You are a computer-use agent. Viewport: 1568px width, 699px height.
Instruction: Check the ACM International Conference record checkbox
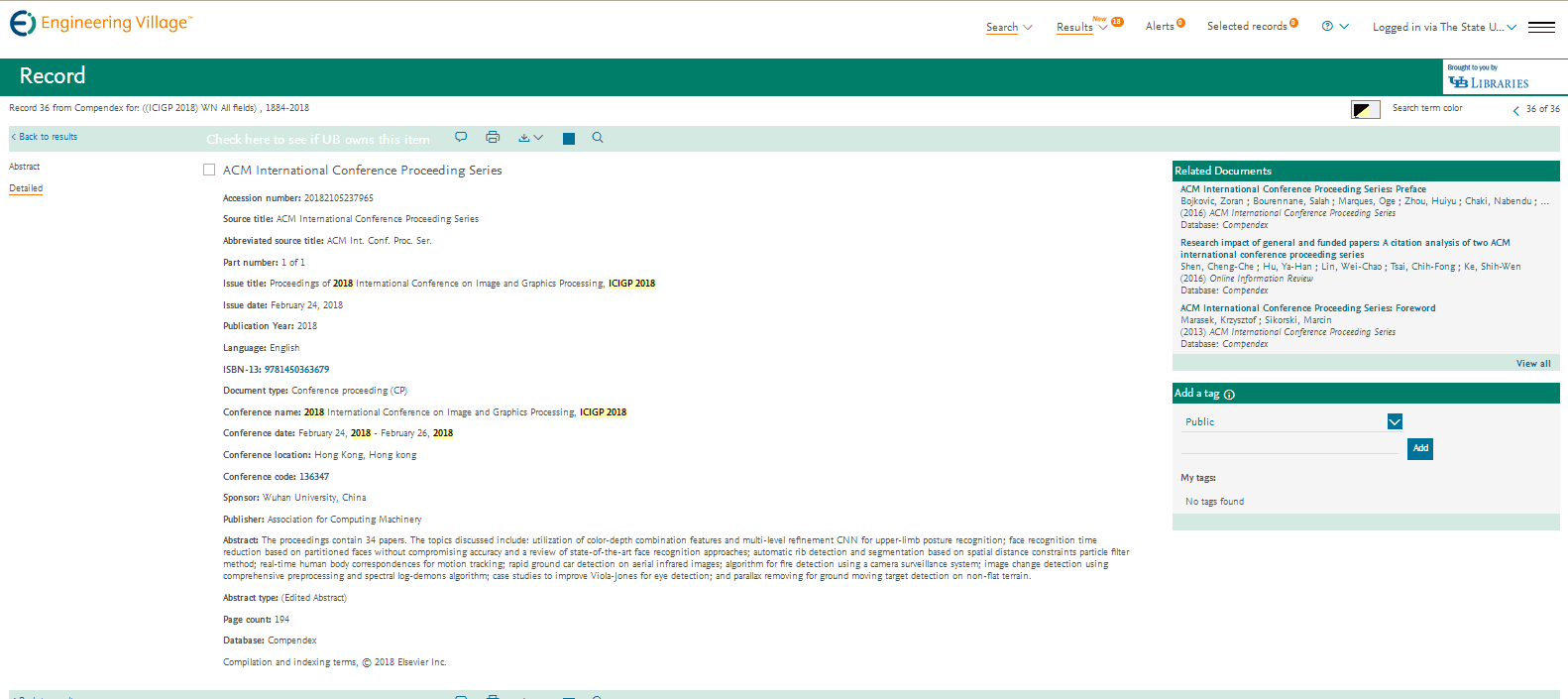pos(209,170)
